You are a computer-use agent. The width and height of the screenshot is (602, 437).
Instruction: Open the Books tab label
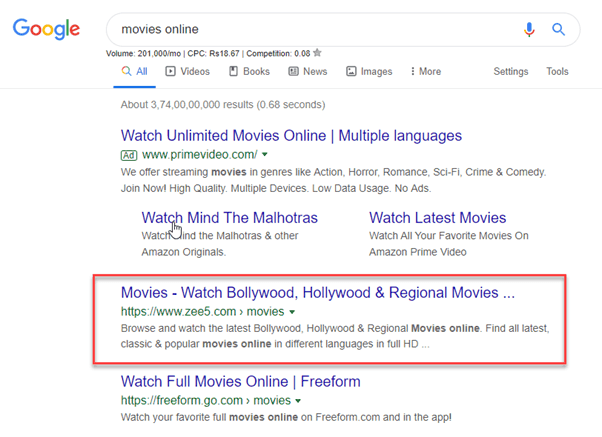coord(256,71)
